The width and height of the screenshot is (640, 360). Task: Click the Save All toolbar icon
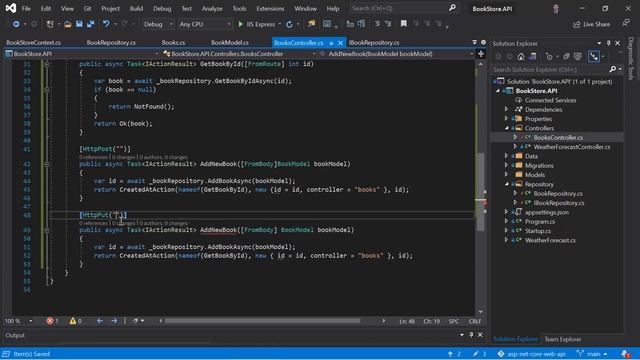tap(91, 24)
